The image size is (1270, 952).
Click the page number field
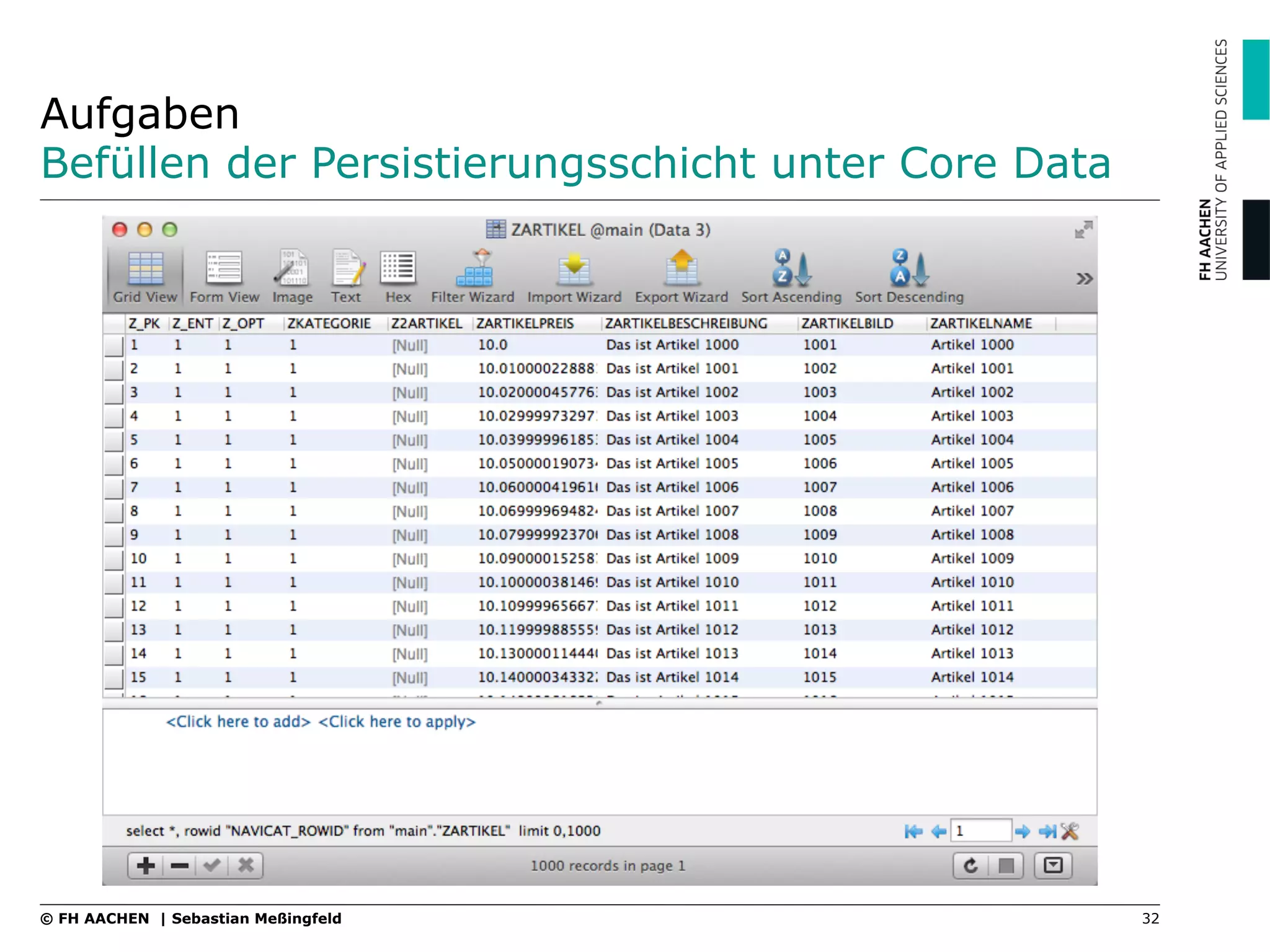click(x=981, y=831)
